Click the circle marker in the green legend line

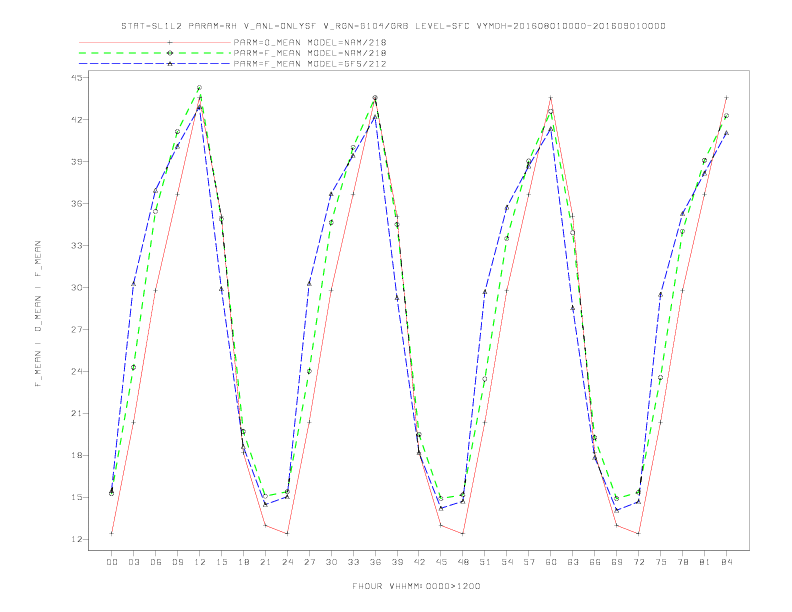coord(170,53)
